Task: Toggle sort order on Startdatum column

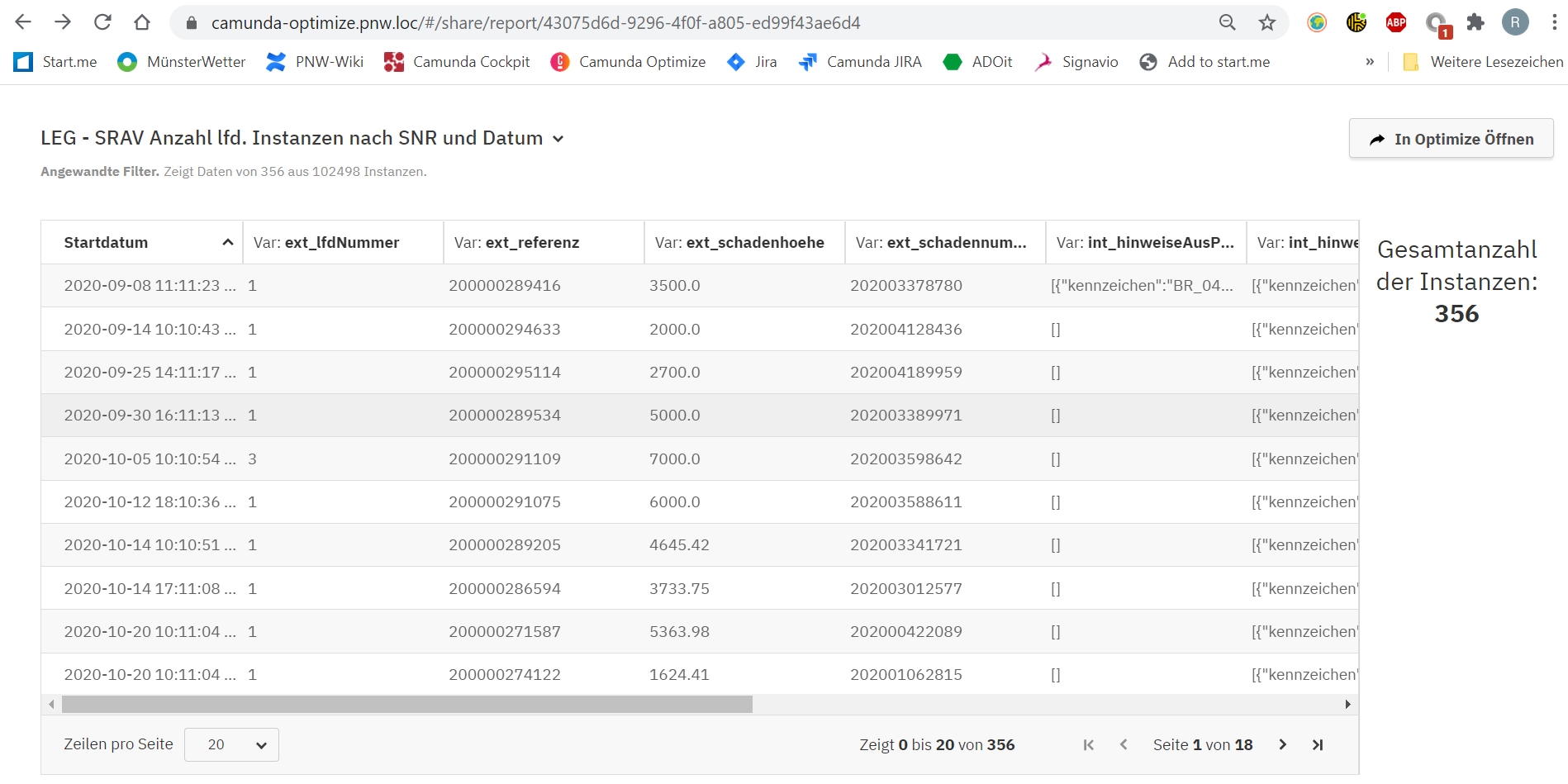Action: [142, 242]
